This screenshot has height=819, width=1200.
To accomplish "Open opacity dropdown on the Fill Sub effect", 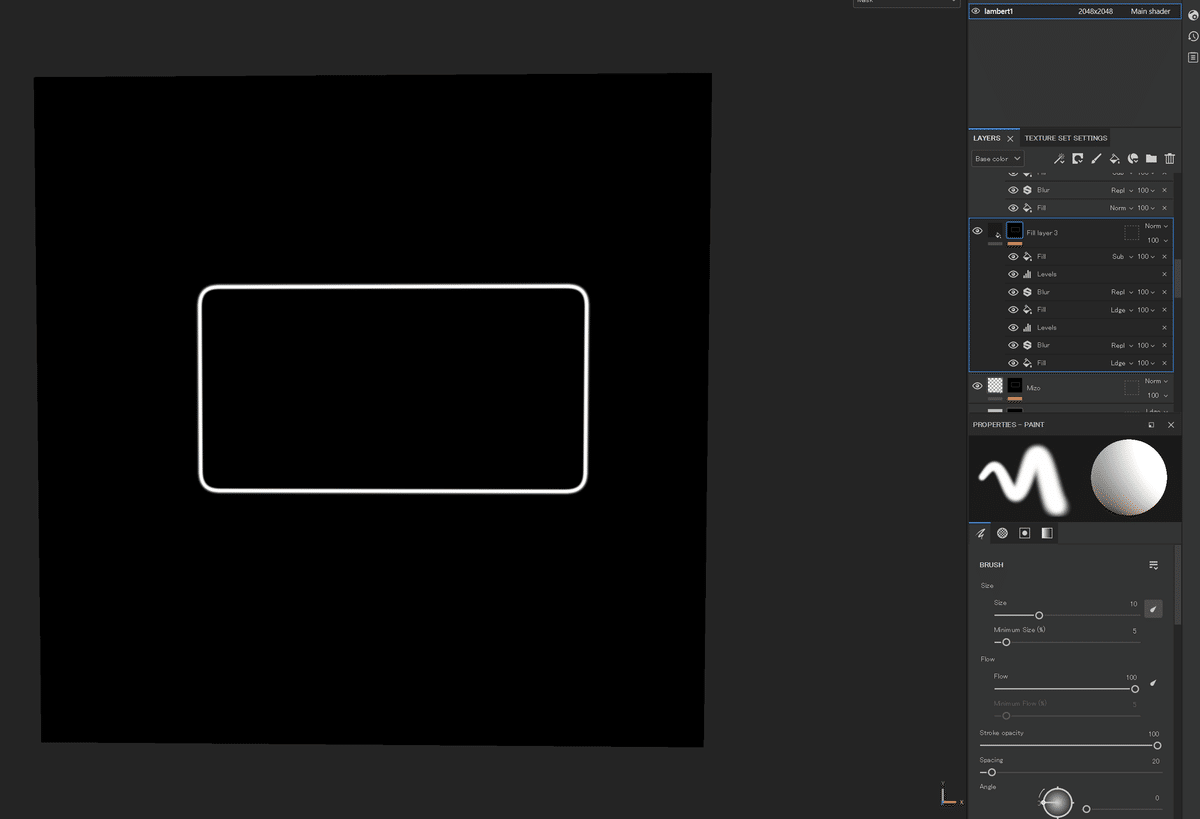I will [x=1146, y=256].
